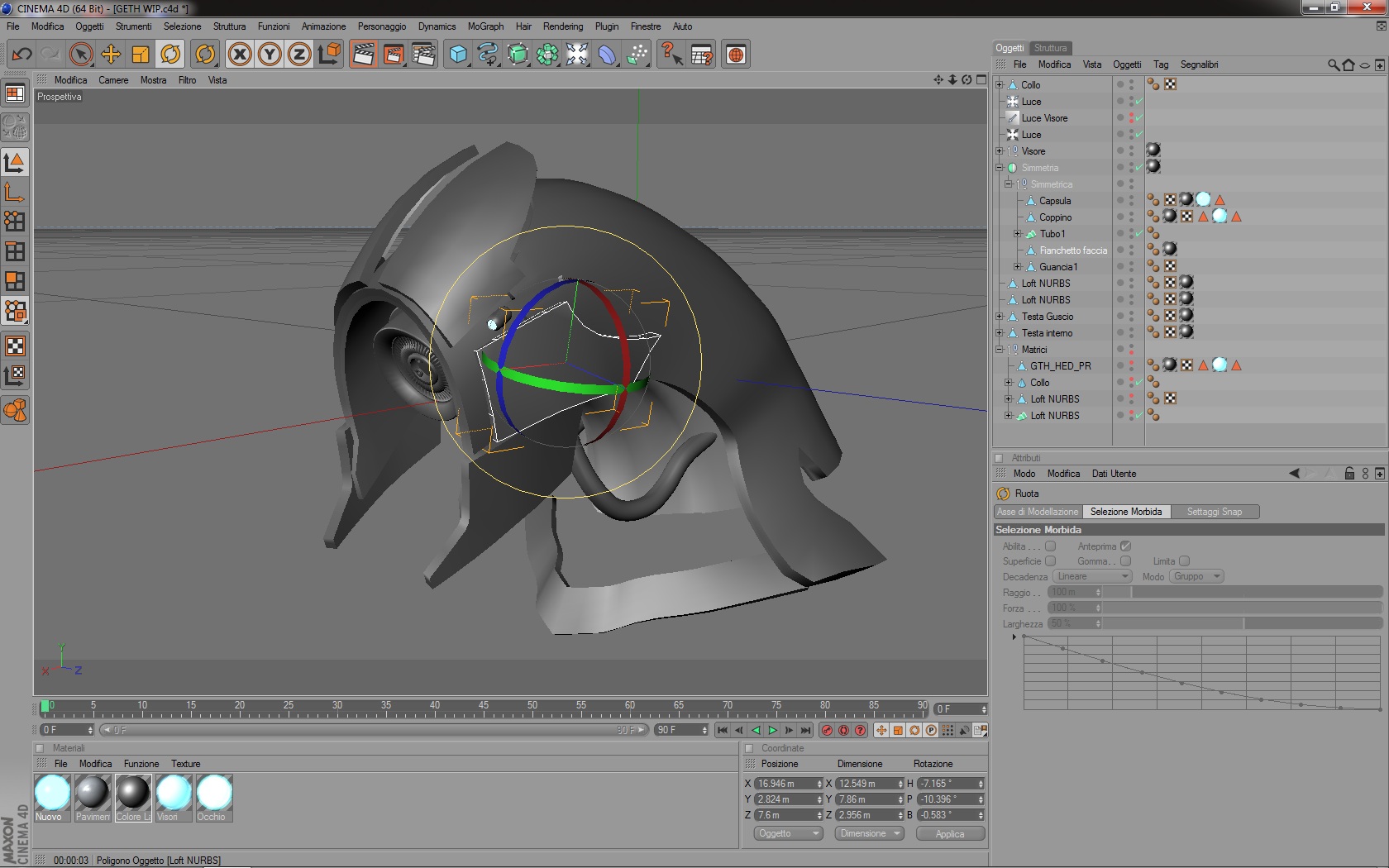Enable the Superficie checkbox
Screen dimensions: 1389x868
click(1051, 561)
